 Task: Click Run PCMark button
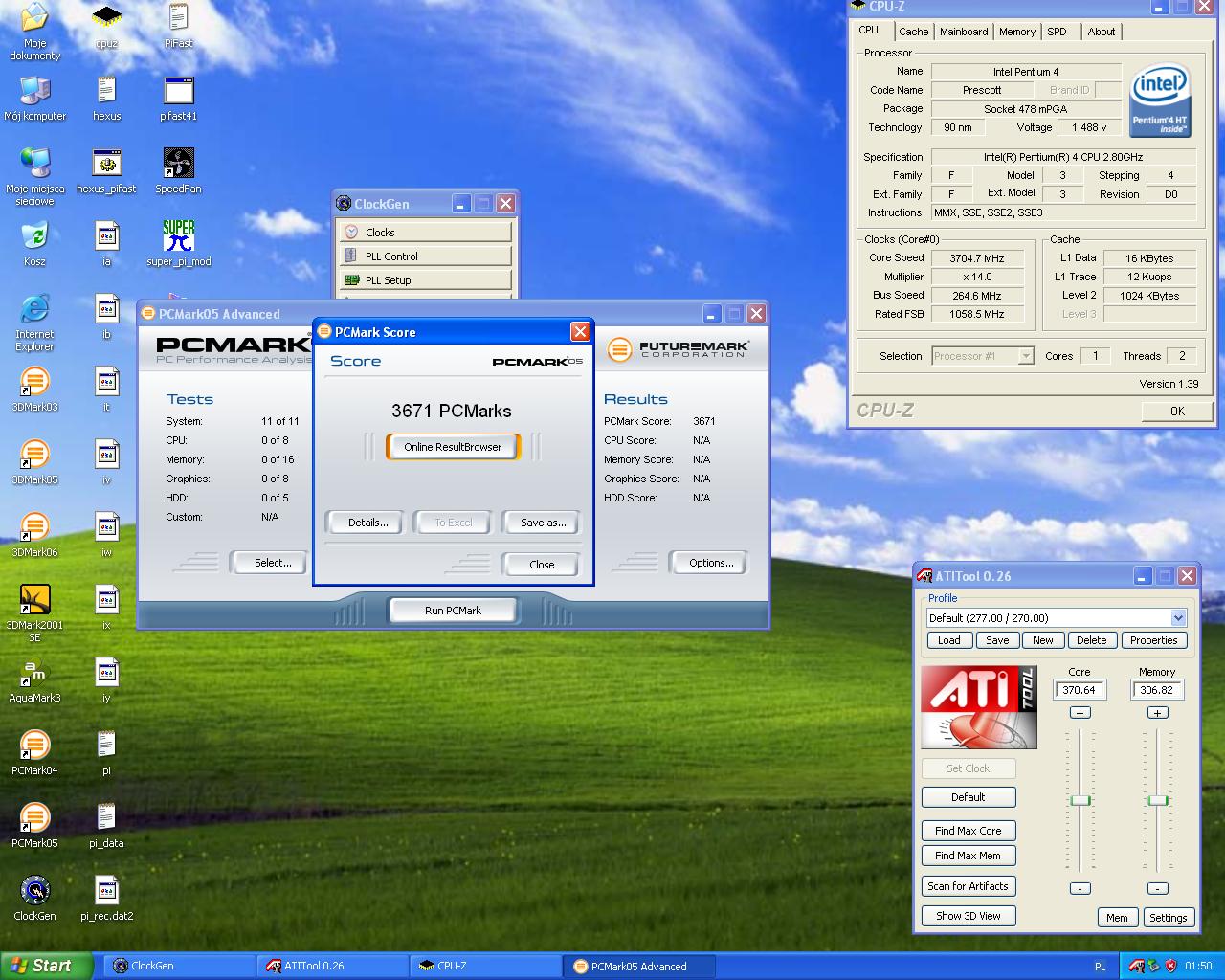coord(453,611)
